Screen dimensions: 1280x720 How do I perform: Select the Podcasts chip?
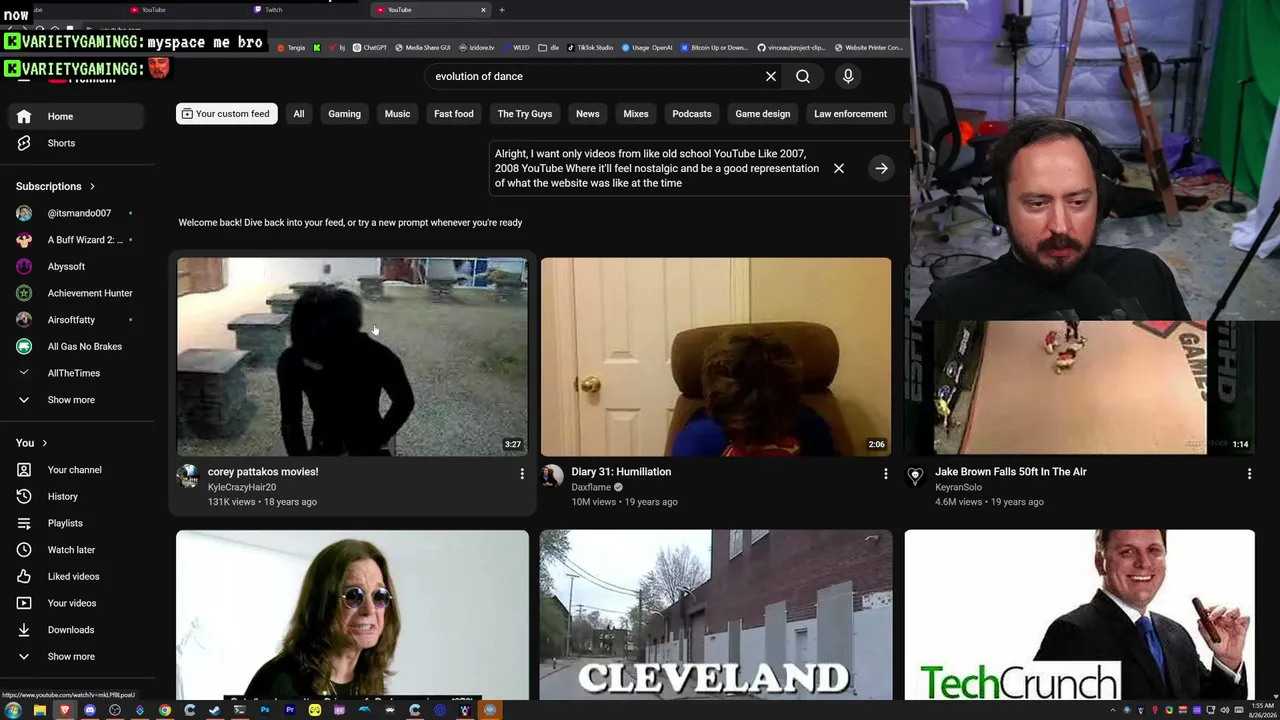692,114
